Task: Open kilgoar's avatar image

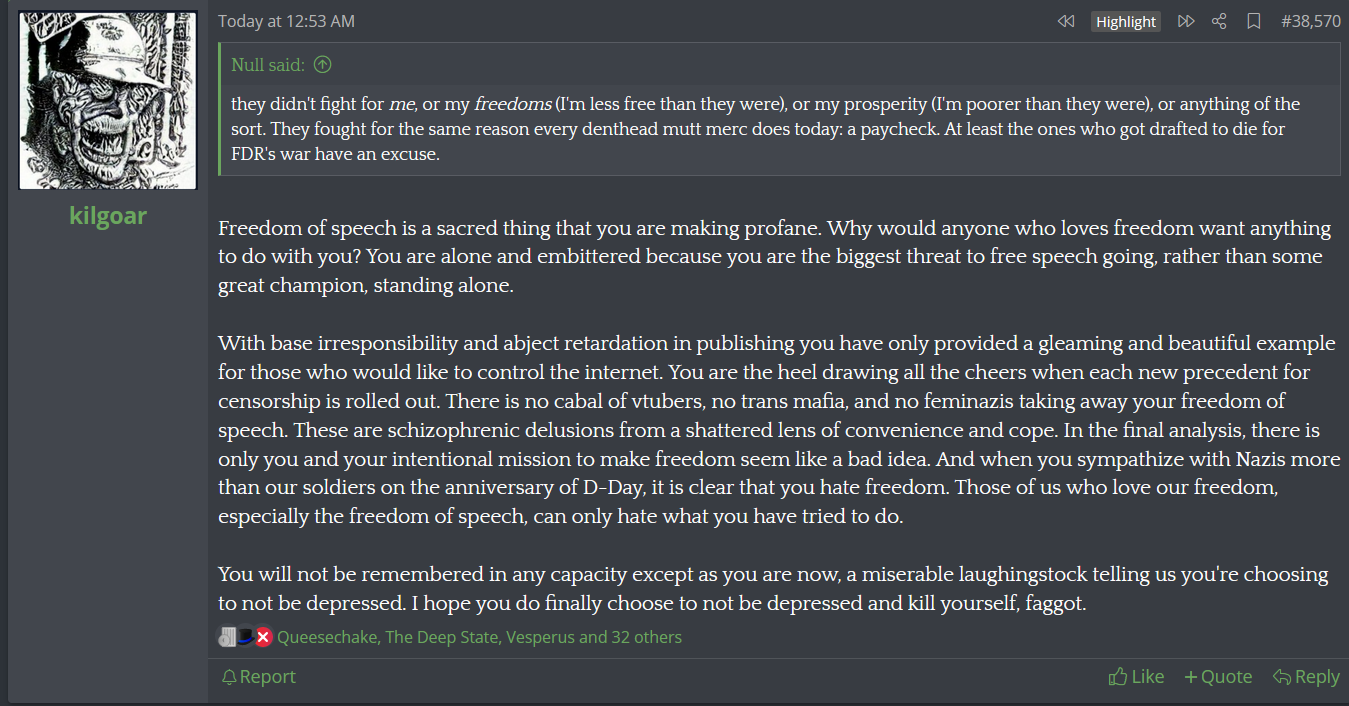Action: coord(108,100)
